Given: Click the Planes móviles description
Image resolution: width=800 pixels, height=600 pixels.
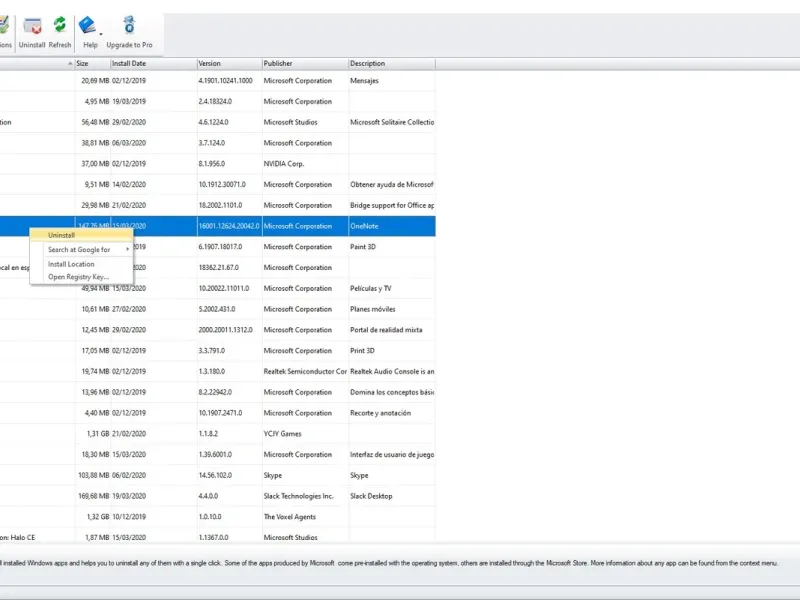Looking at the screenshot, I should (x=372, y=309).
